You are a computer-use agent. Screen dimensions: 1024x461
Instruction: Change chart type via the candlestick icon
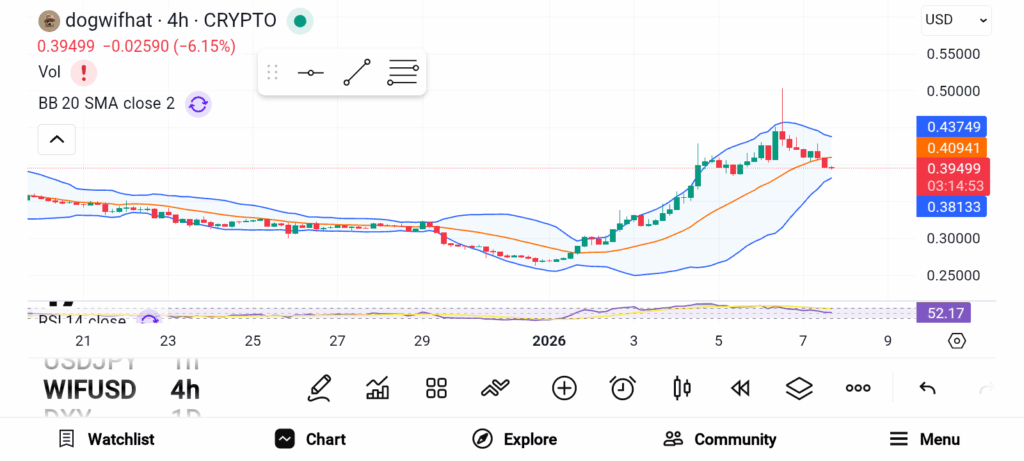pyautogui.click(x=682, y=388)
